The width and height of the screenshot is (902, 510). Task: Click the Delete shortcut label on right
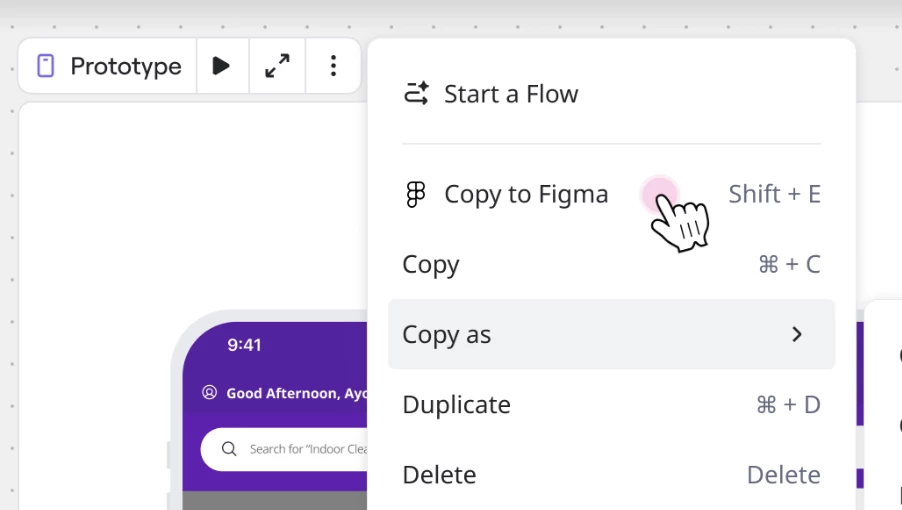pyautogui.click(x=783, y=475)
